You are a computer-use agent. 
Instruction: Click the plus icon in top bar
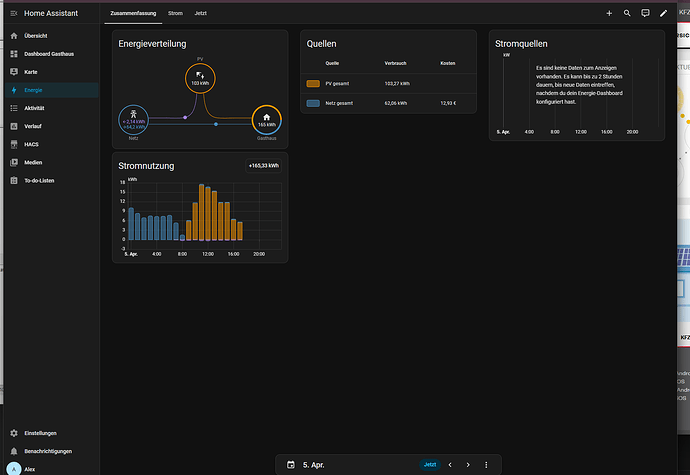[609, 14]
